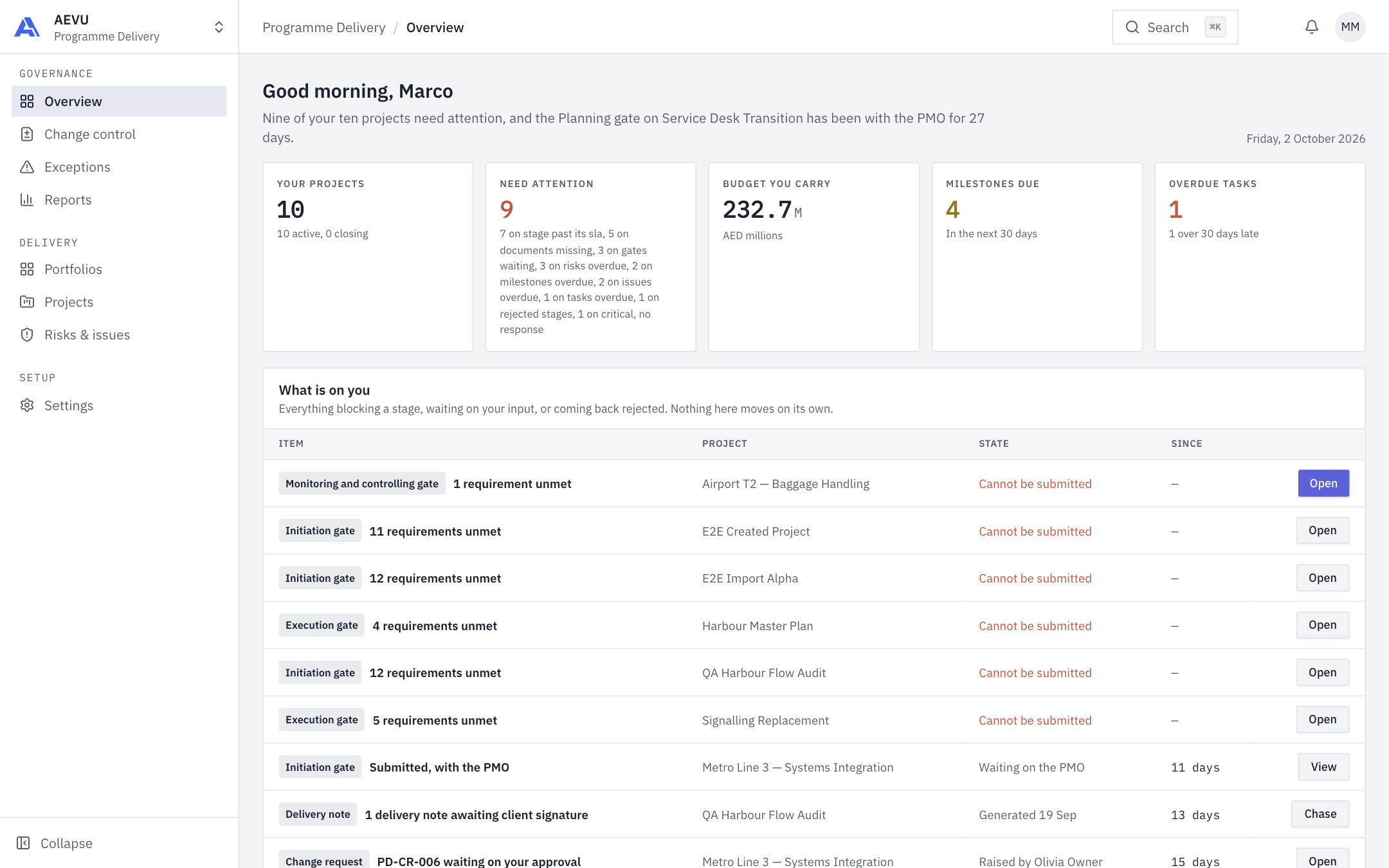Click 'Submitted, with the PMO' text

tap(439, 767)
